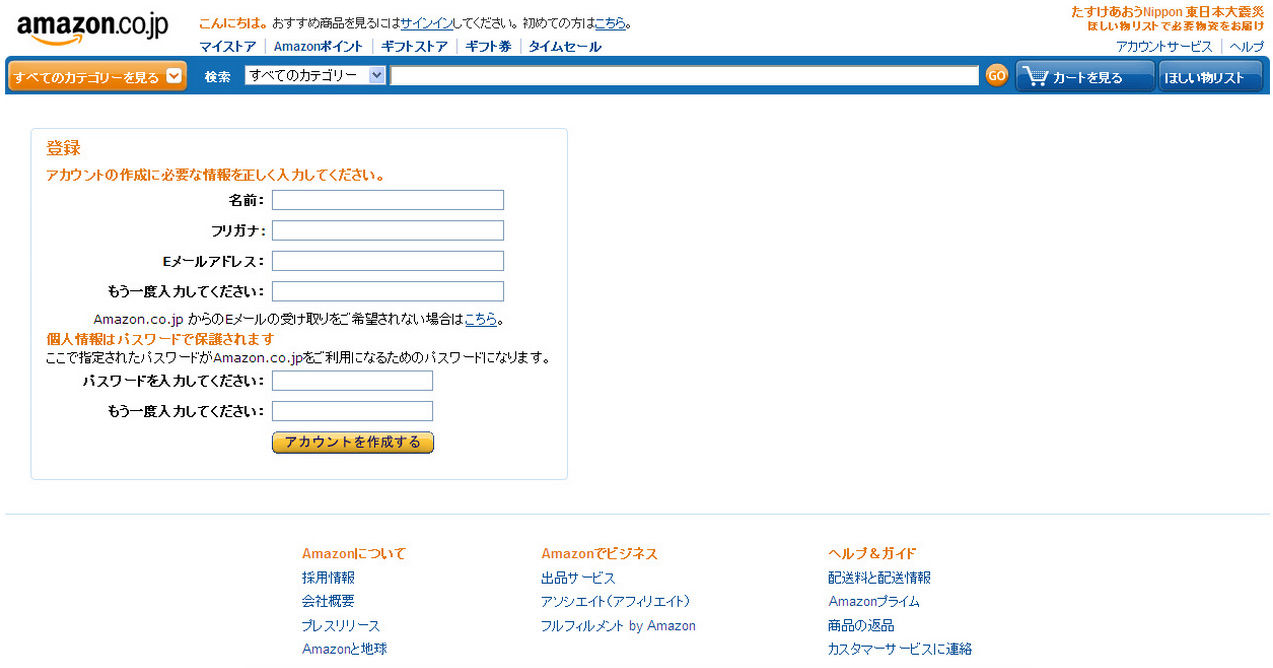Click the サインイン link in greeting
This screenshot has height=668, width=1273.
click(427, 23)
